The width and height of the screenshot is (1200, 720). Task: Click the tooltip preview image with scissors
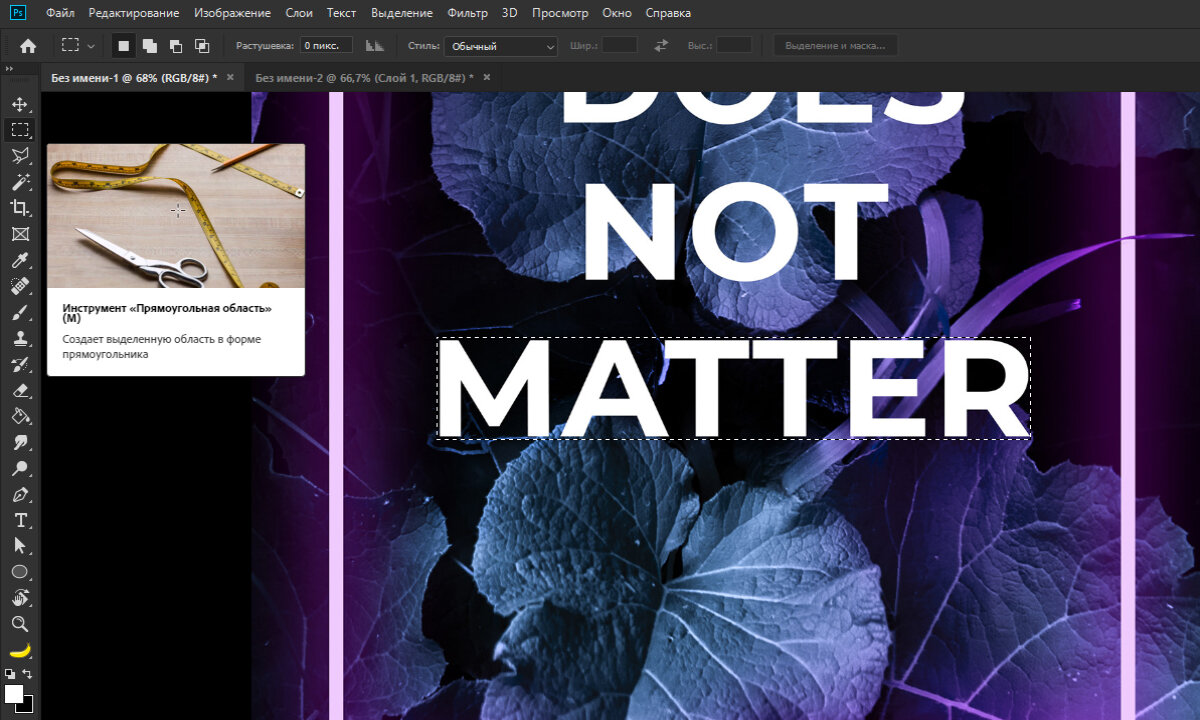click(176, 216)
